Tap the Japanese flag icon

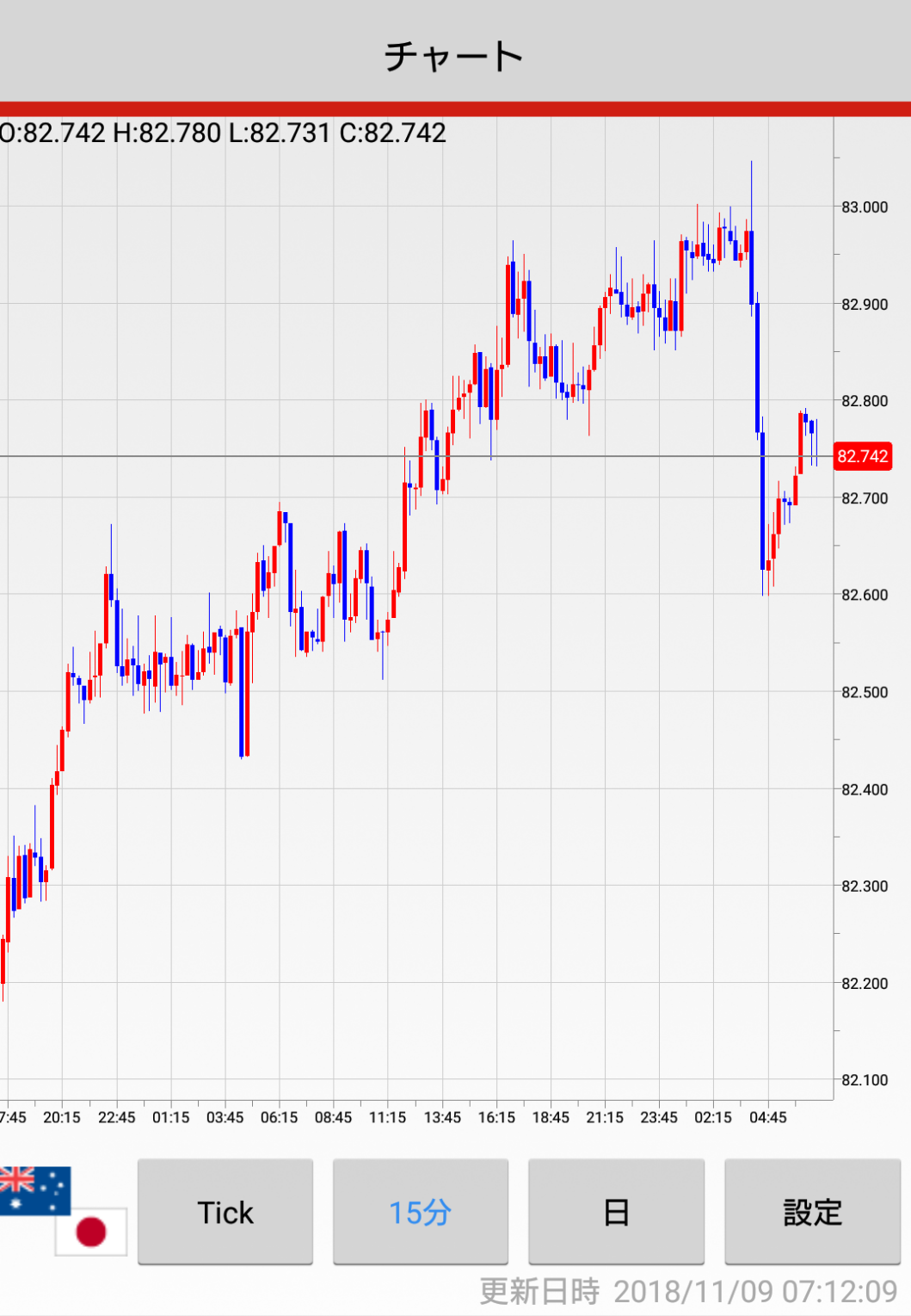click(91, 1231)
